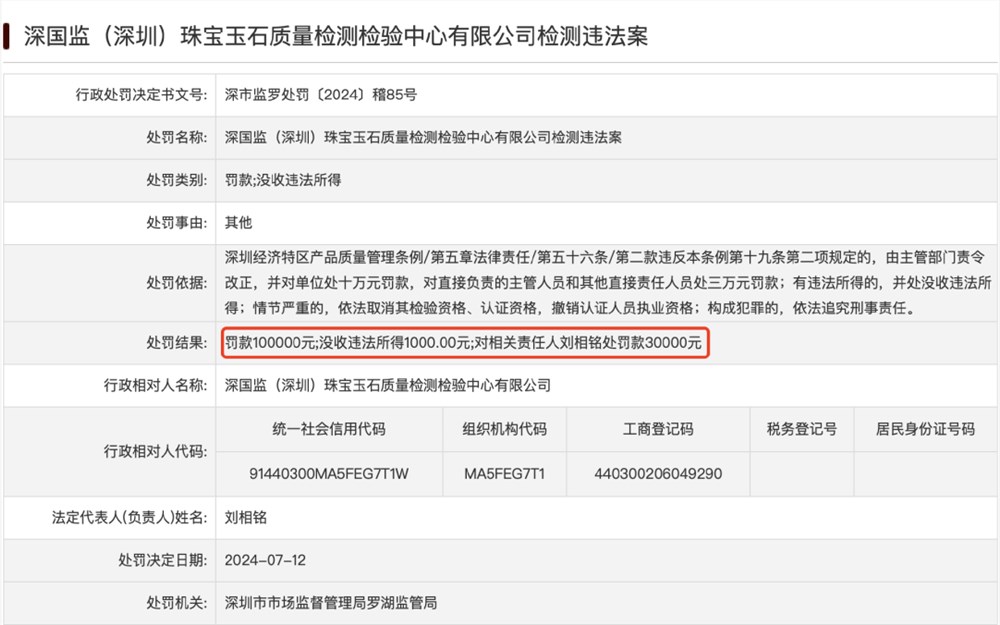Select the 行政相对人代码 label
1000x625 pixels.
(x=156, y=452)
